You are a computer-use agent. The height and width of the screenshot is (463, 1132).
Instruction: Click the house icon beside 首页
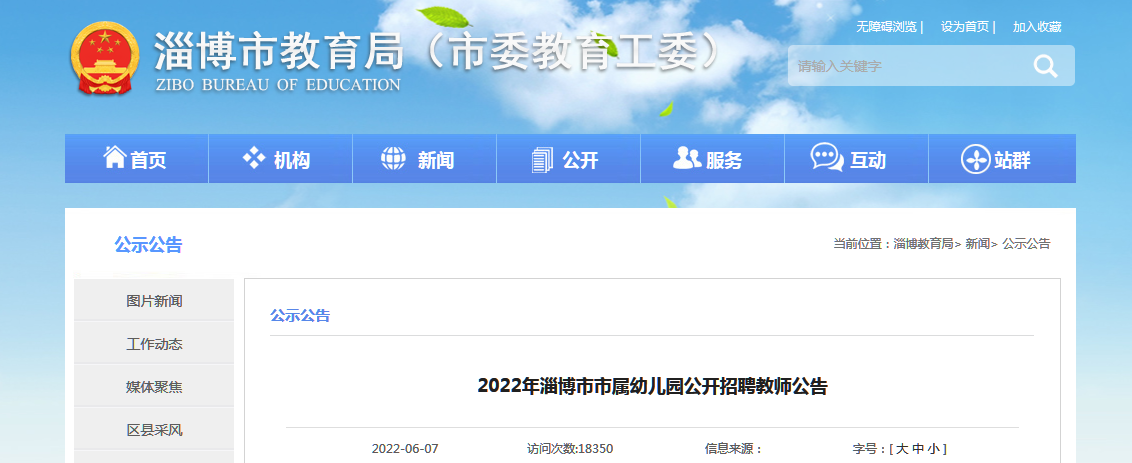pos(115,157)
